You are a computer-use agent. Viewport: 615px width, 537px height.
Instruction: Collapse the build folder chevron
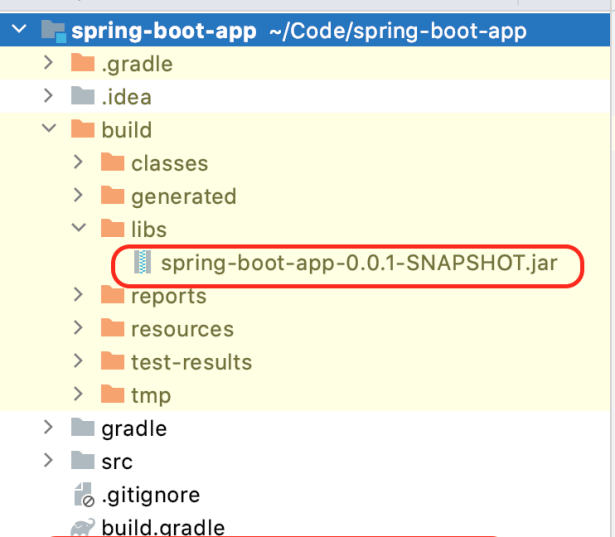[49, 128]
